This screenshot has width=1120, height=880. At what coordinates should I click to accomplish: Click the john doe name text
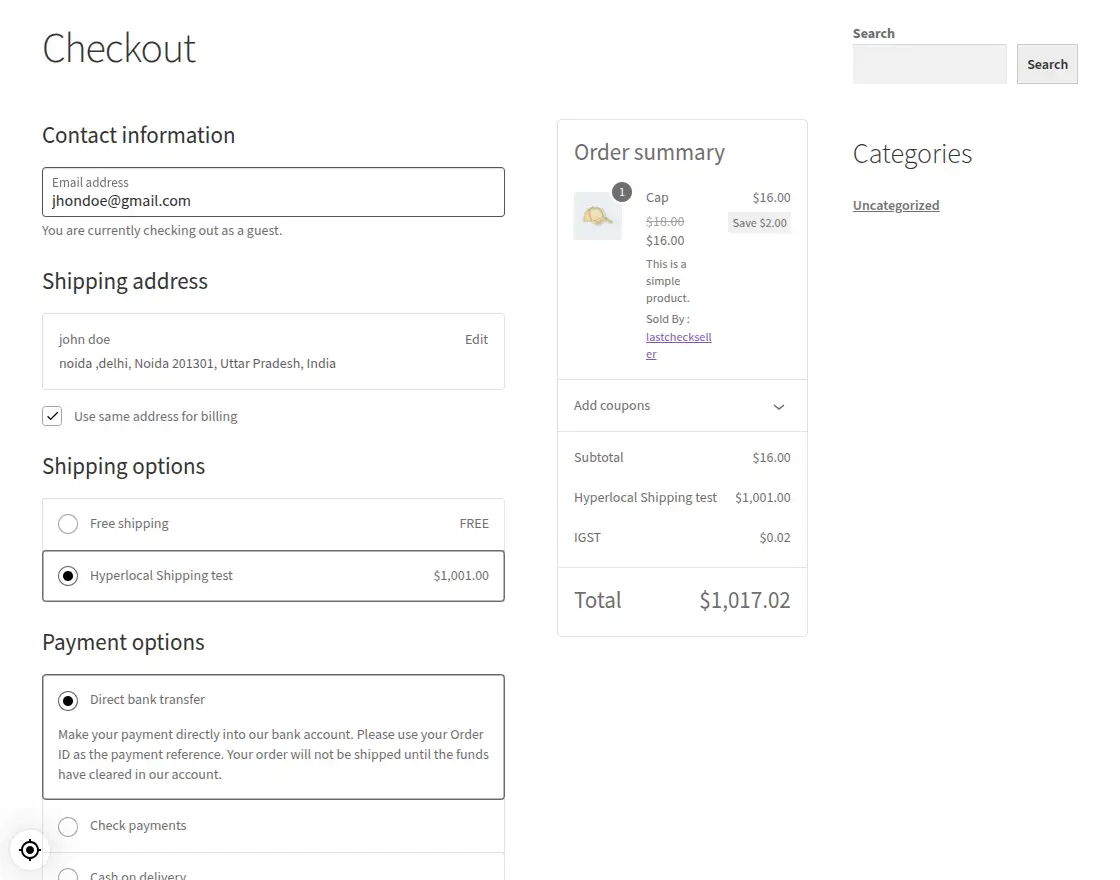84,339
